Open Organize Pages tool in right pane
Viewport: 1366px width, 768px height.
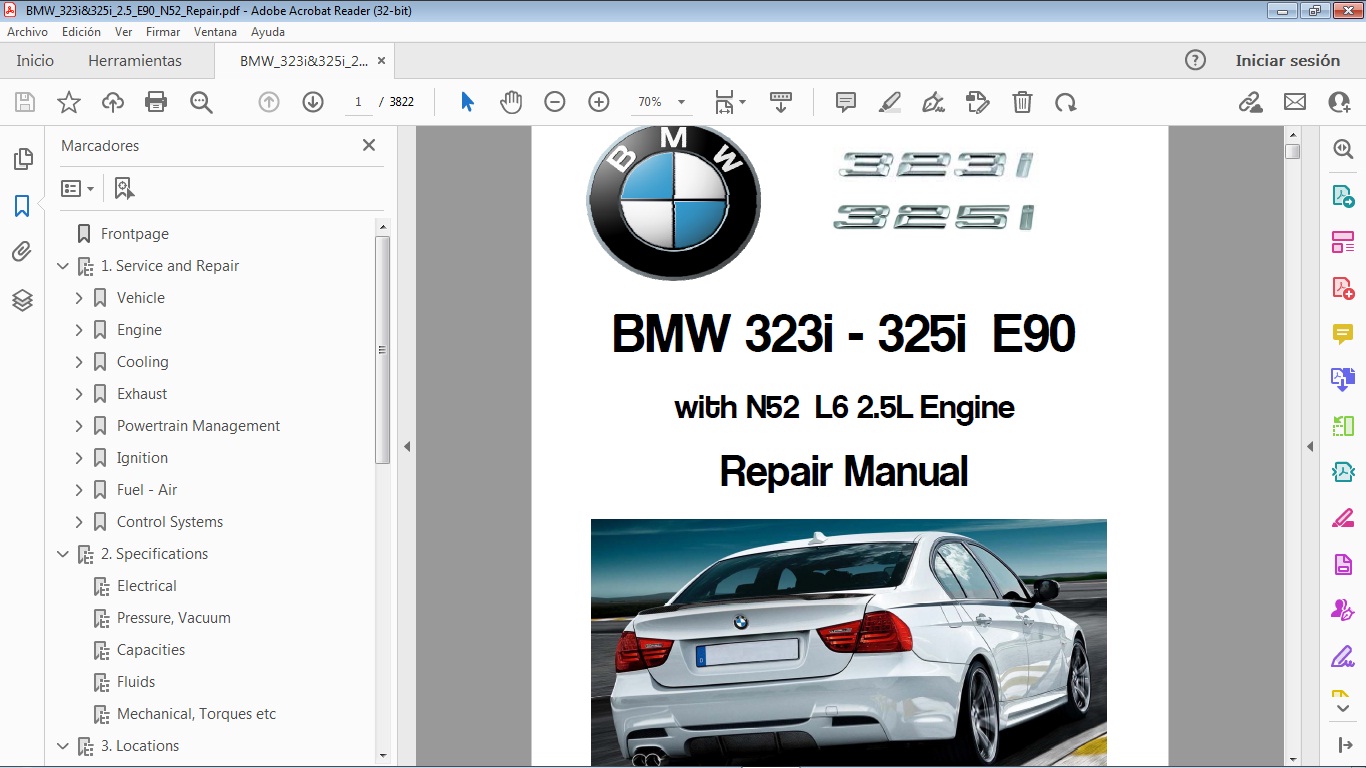click(1342, 426)
